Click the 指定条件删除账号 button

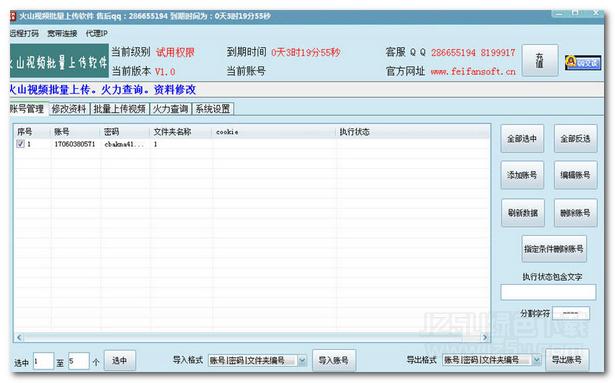point(554,249)
